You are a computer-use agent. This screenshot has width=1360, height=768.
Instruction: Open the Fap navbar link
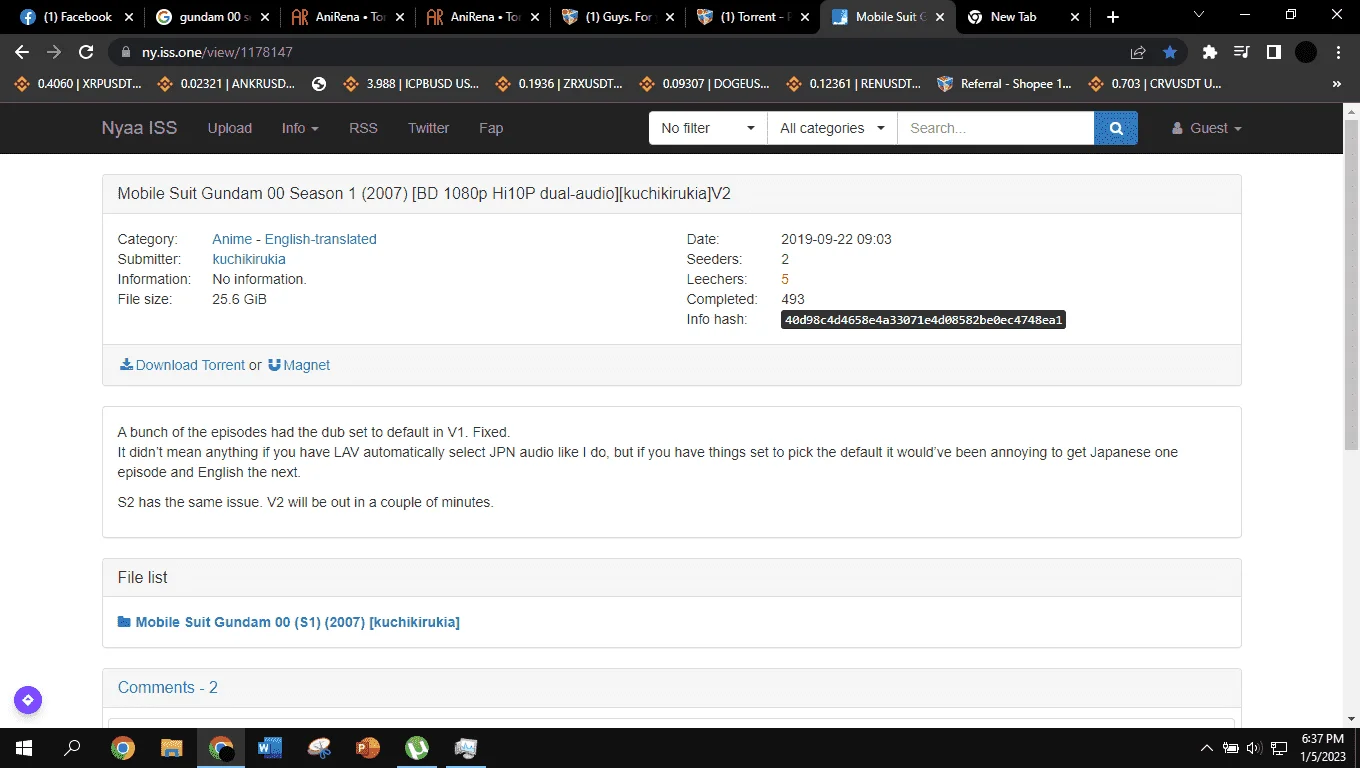(491, 128)
